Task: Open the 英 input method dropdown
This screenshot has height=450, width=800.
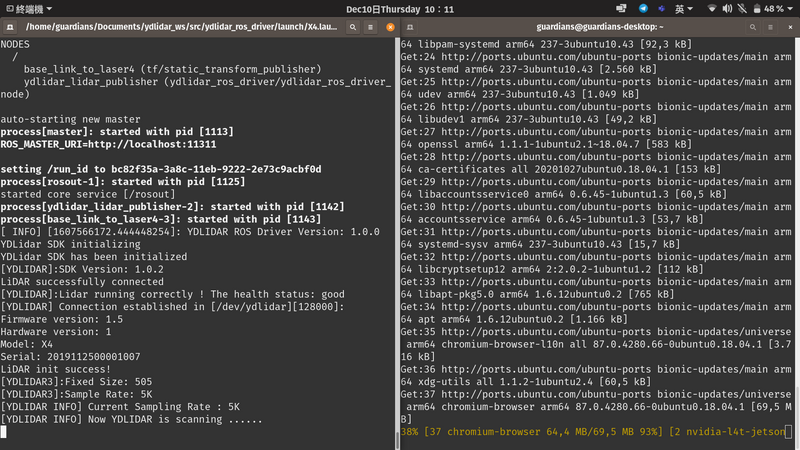Action: (x=684, y=9)
